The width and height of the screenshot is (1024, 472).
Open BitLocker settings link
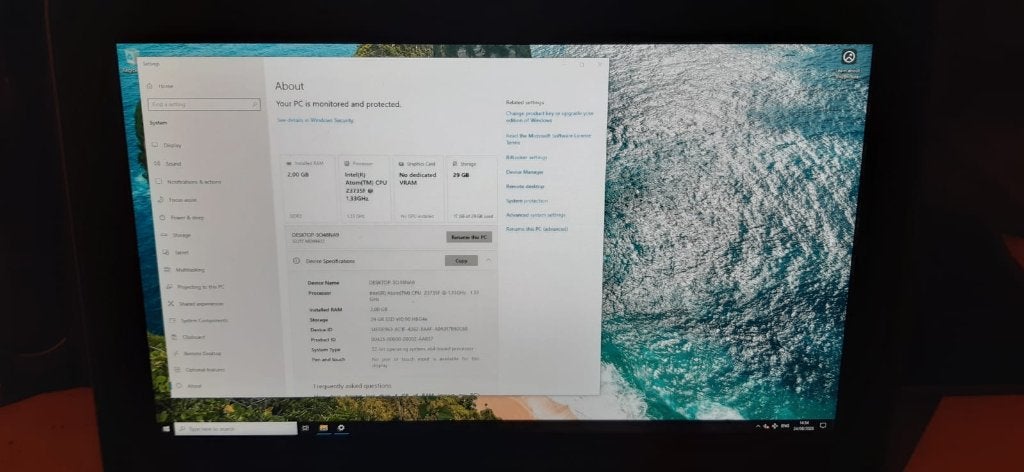(x=526, y=157)
